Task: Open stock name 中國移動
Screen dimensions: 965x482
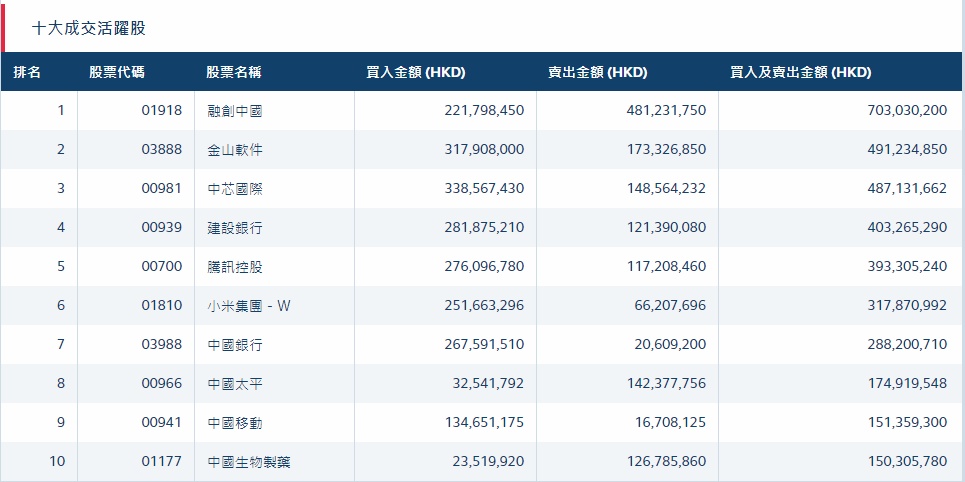Action: click(235, 423)
